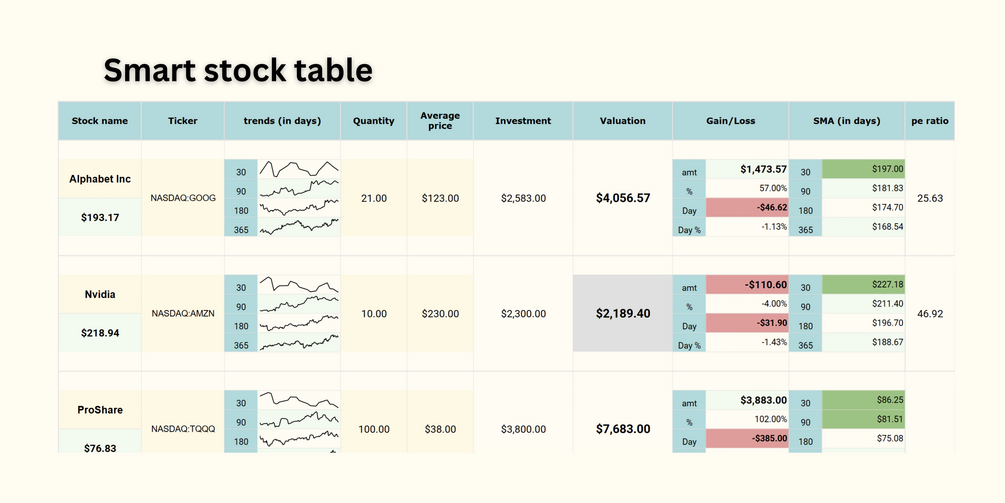Click the NASDAQ:GOOG ticker cell
Screen dimensions: 1005x503
click(x=183, y=198)
